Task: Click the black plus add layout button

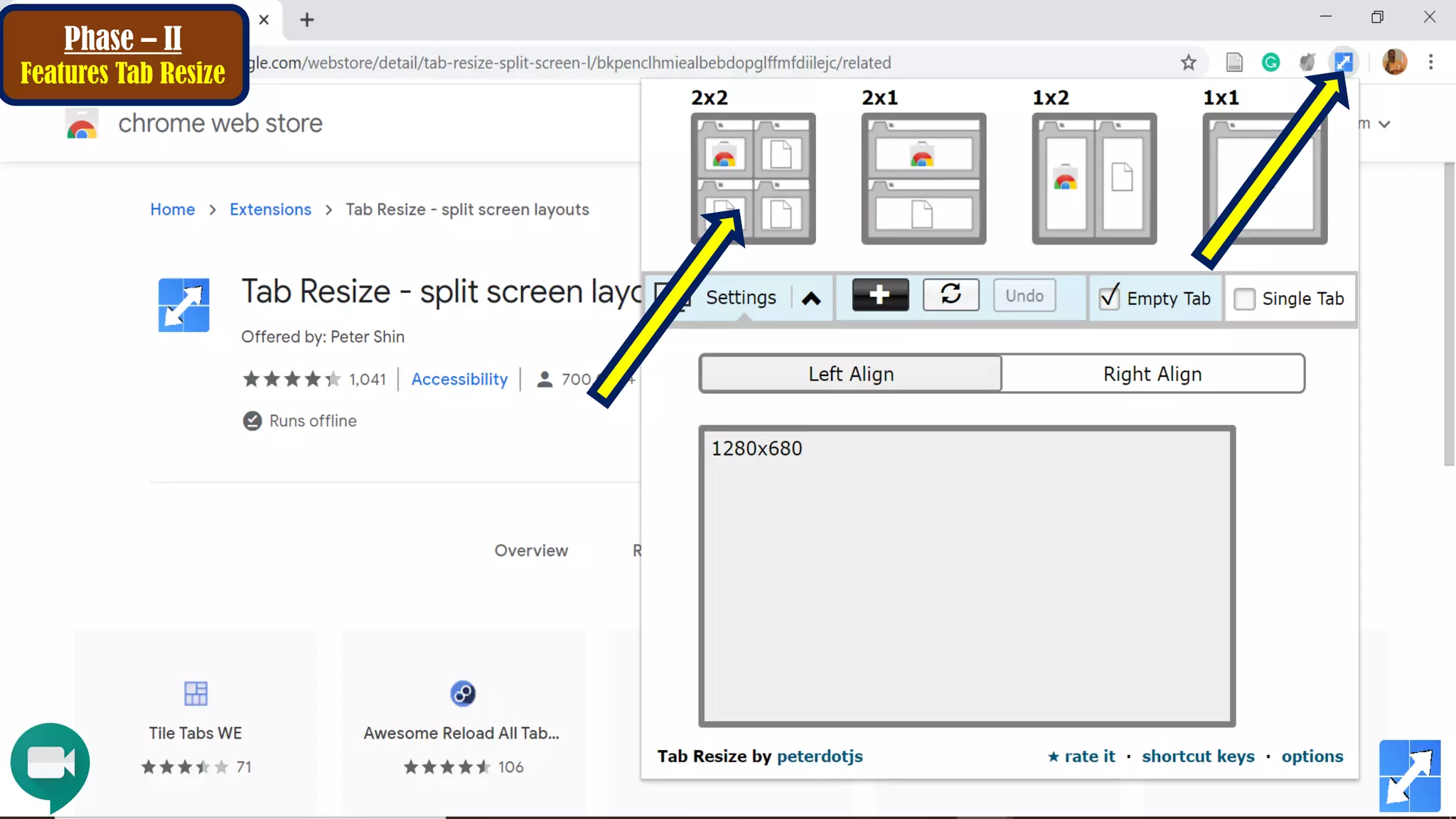Action: (880, 295)
